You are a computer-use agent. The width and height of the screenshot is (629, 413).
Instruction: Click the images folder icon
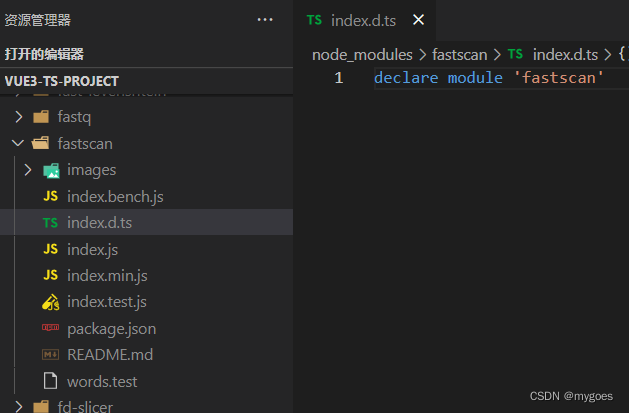(51, 170)
